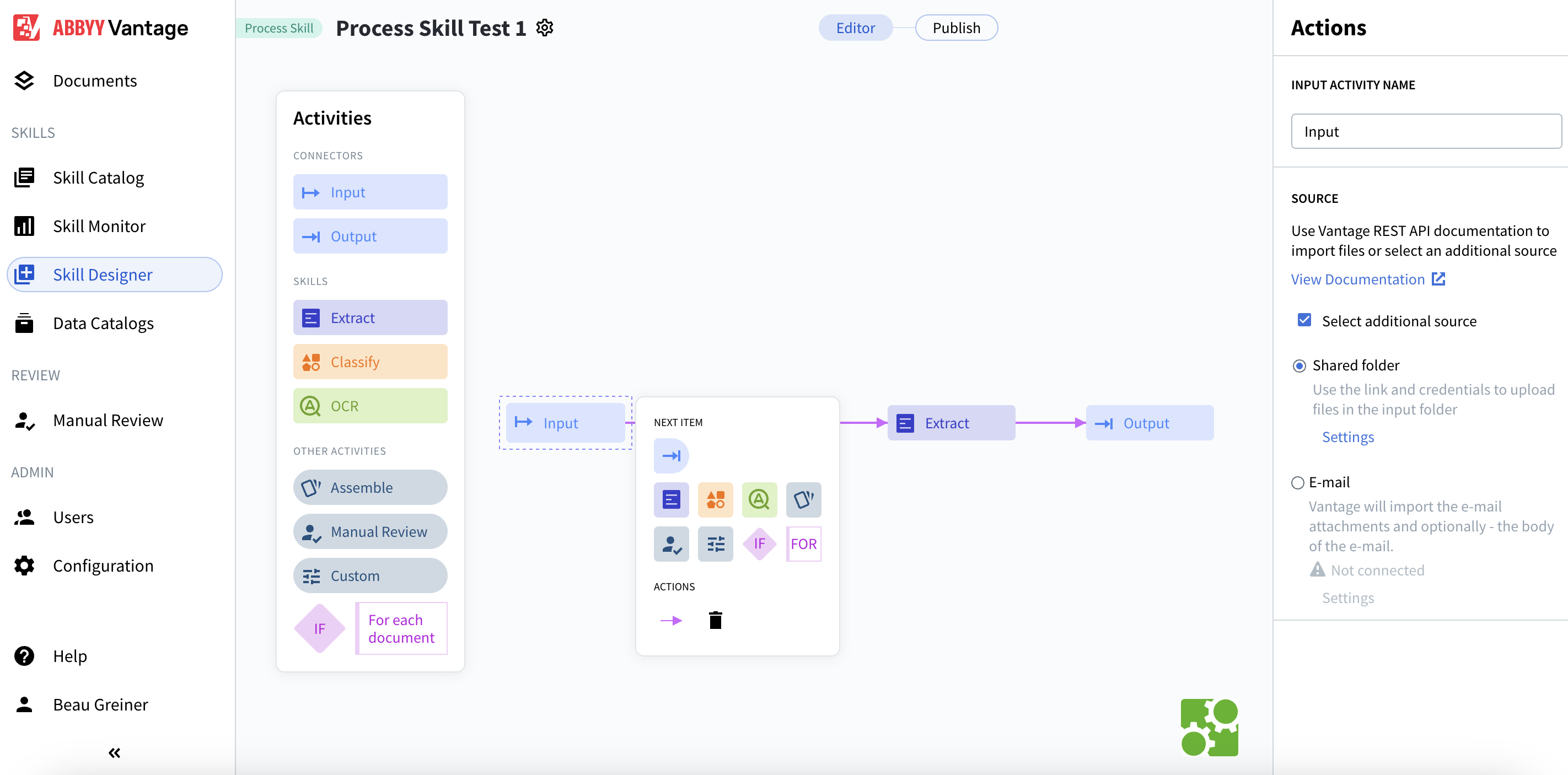The width and height of the screenshot is (1568, 775).
Task: Select the Extract icon in the Next item popup
Action: click(x=672, y=499)
